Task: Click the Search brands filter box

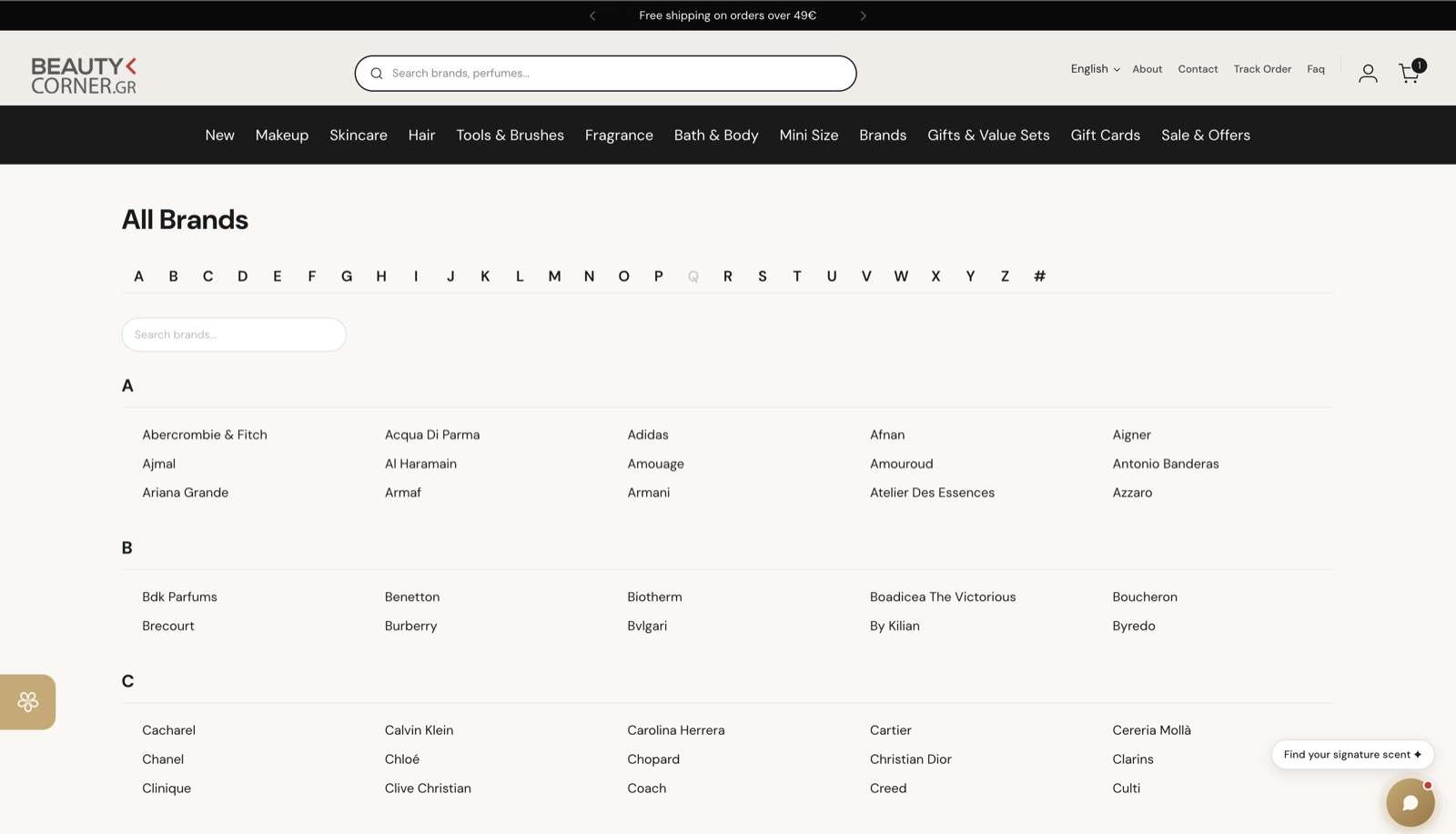Action: coord(234,335)
